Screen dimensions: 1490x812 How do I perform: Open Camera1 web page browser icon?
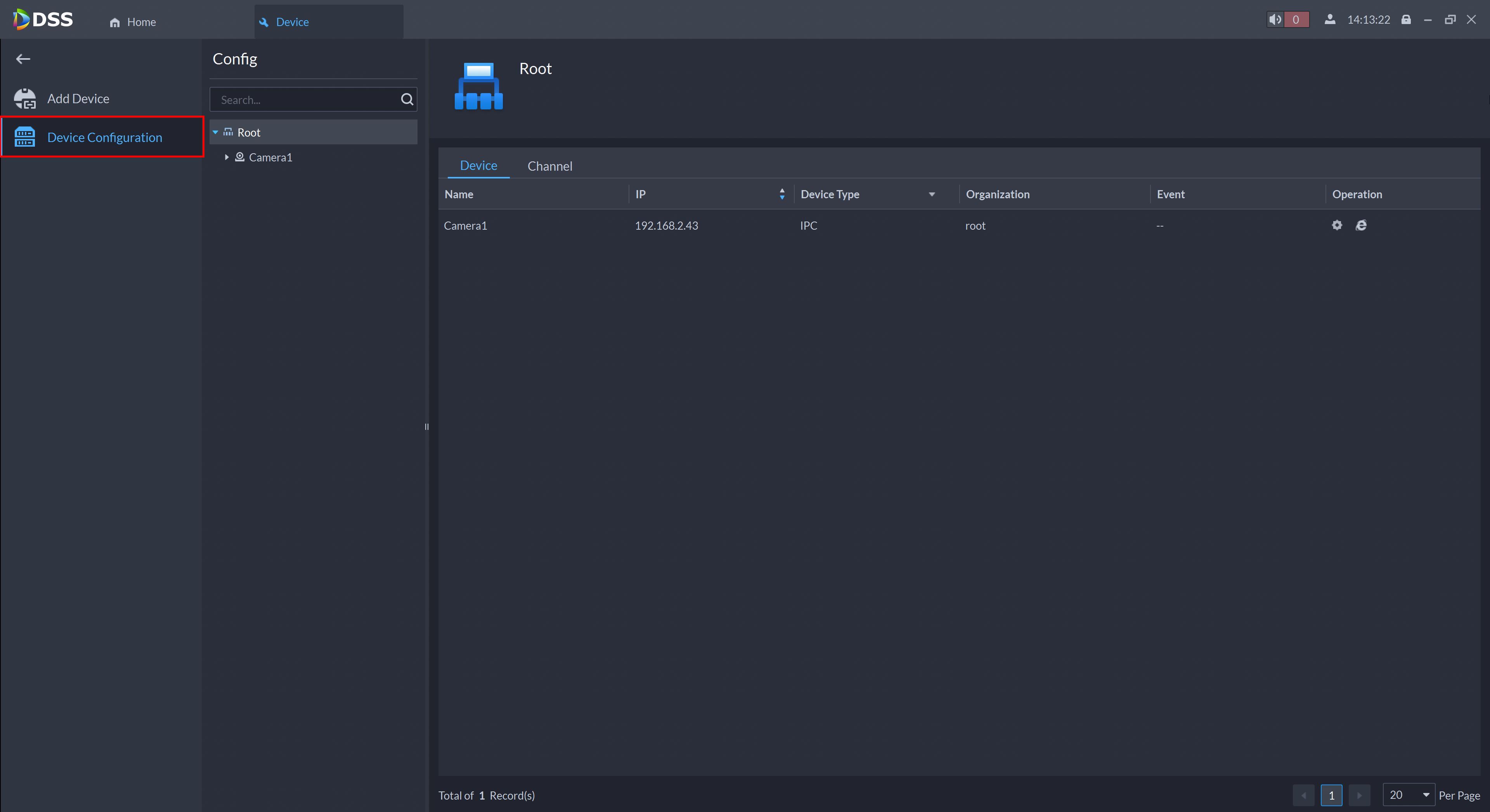click(x=1361, y=225)
